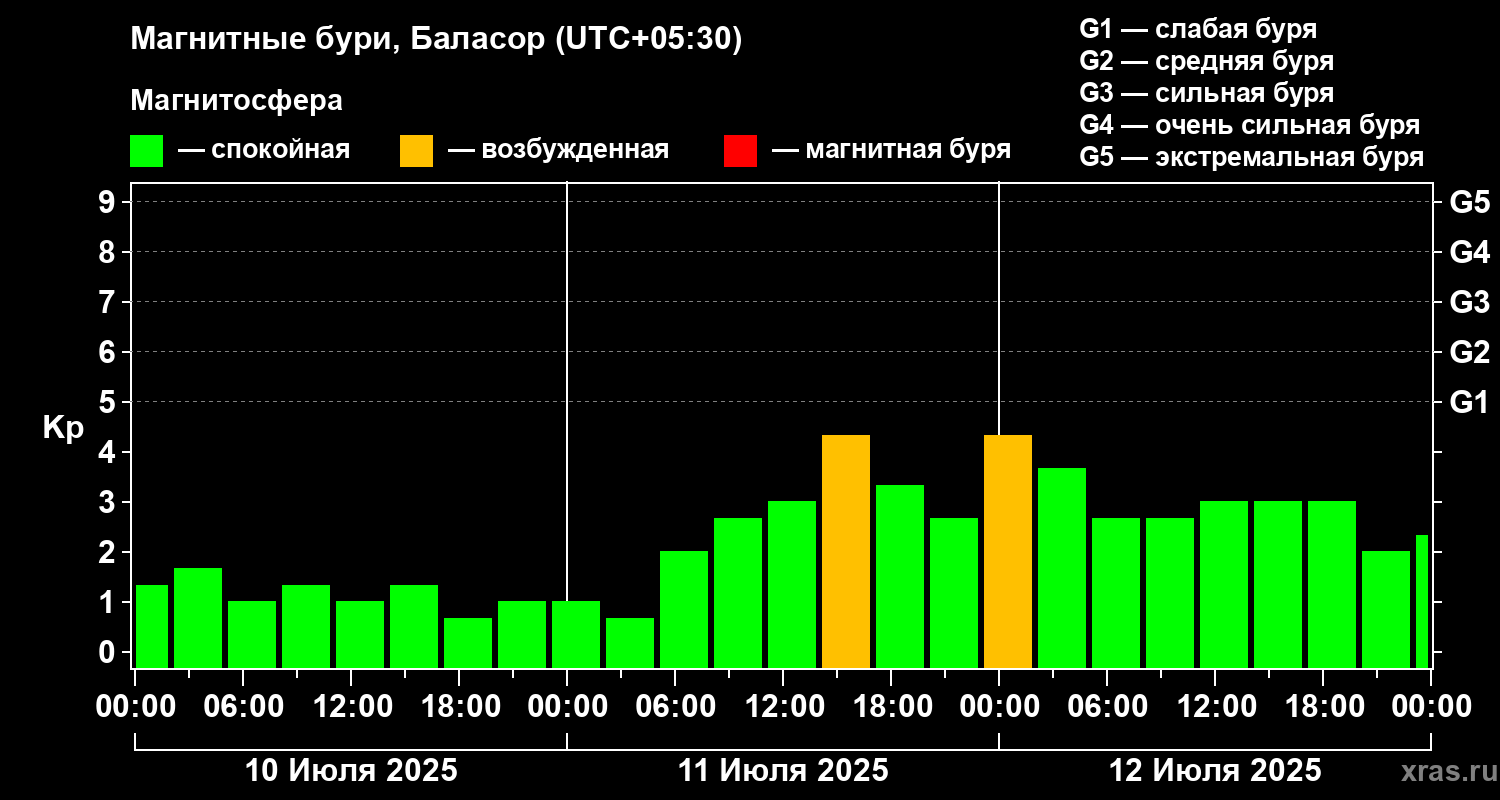This screenshot has height=800, width=1500.
Task: Click the right-axis 'G2' storm level label
Action: tap(1469, 352)
